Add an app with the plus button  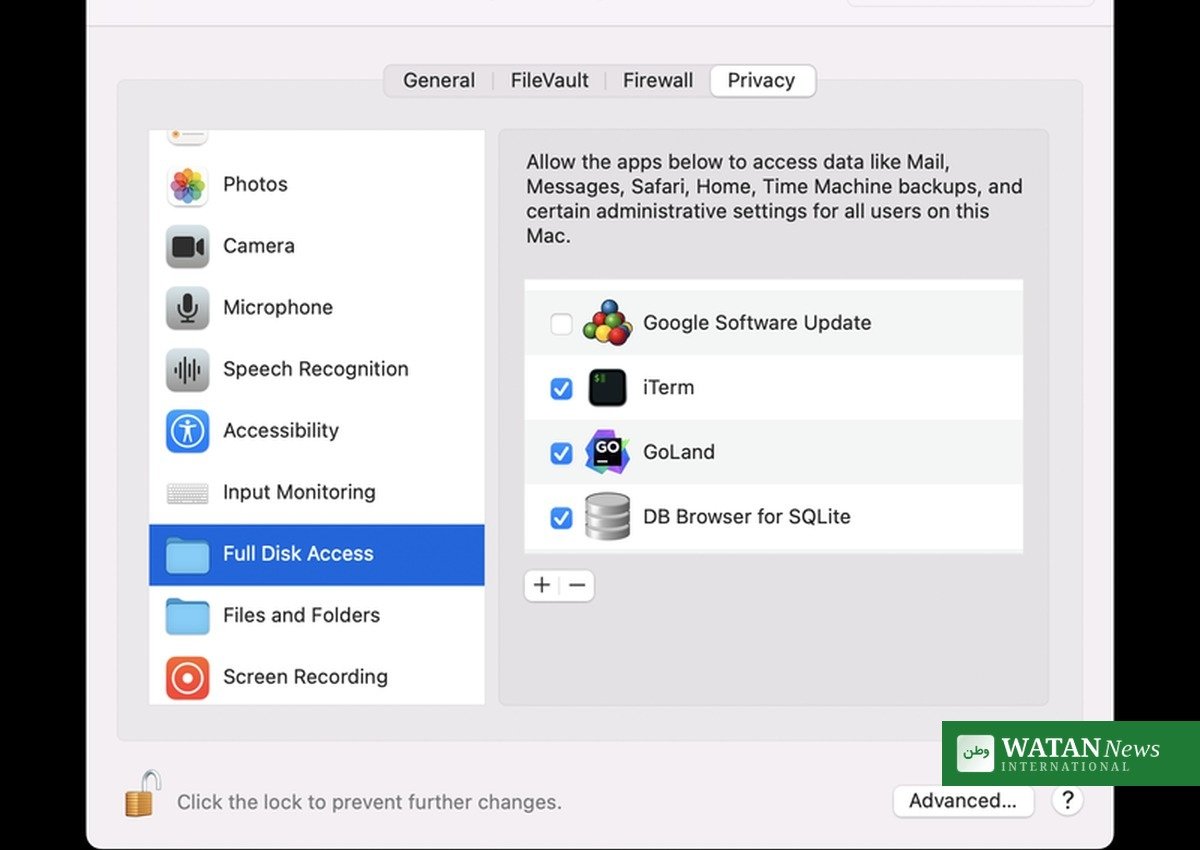coord(542,585)
